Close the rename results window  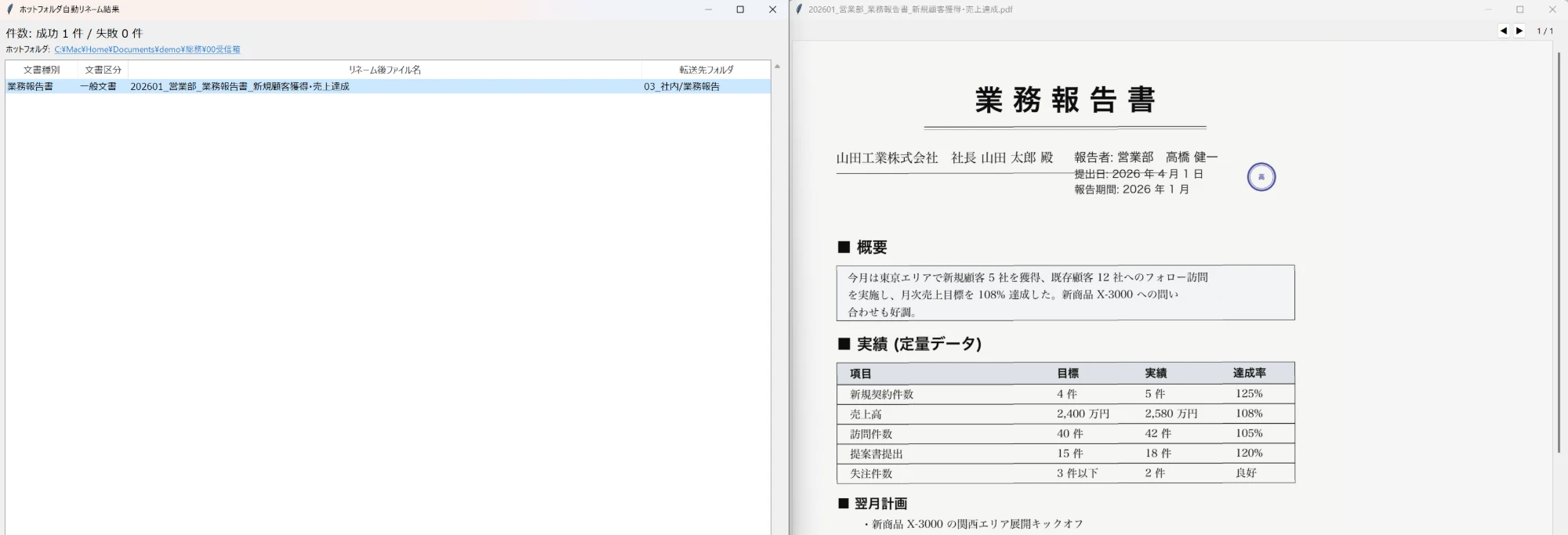click(772, 9)
